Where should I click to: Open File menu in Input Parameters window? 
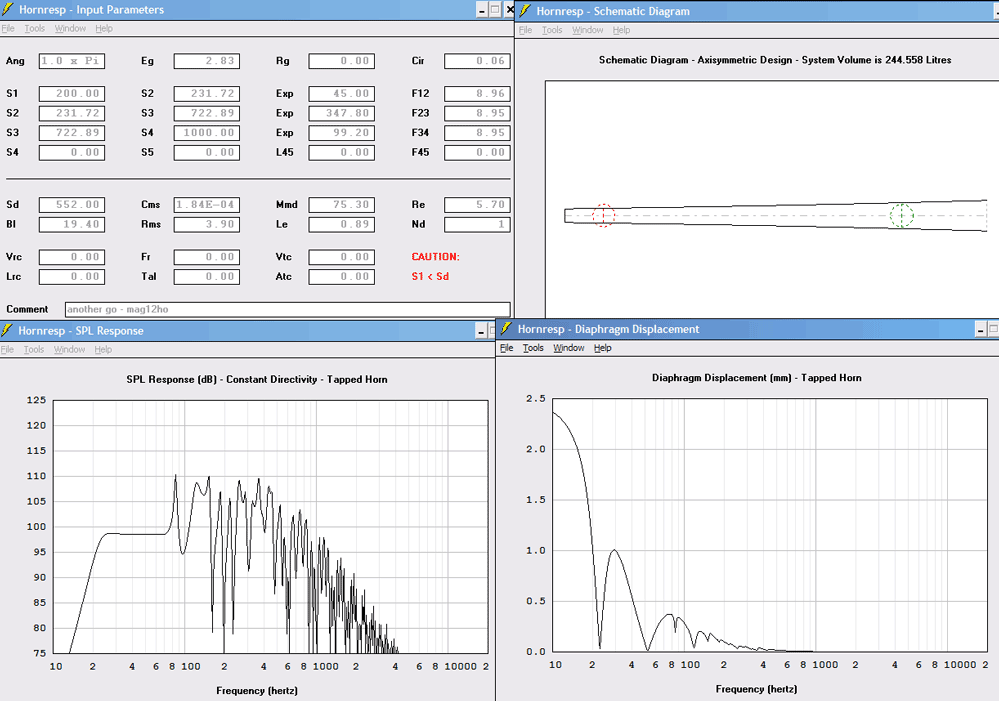(8, 29)
